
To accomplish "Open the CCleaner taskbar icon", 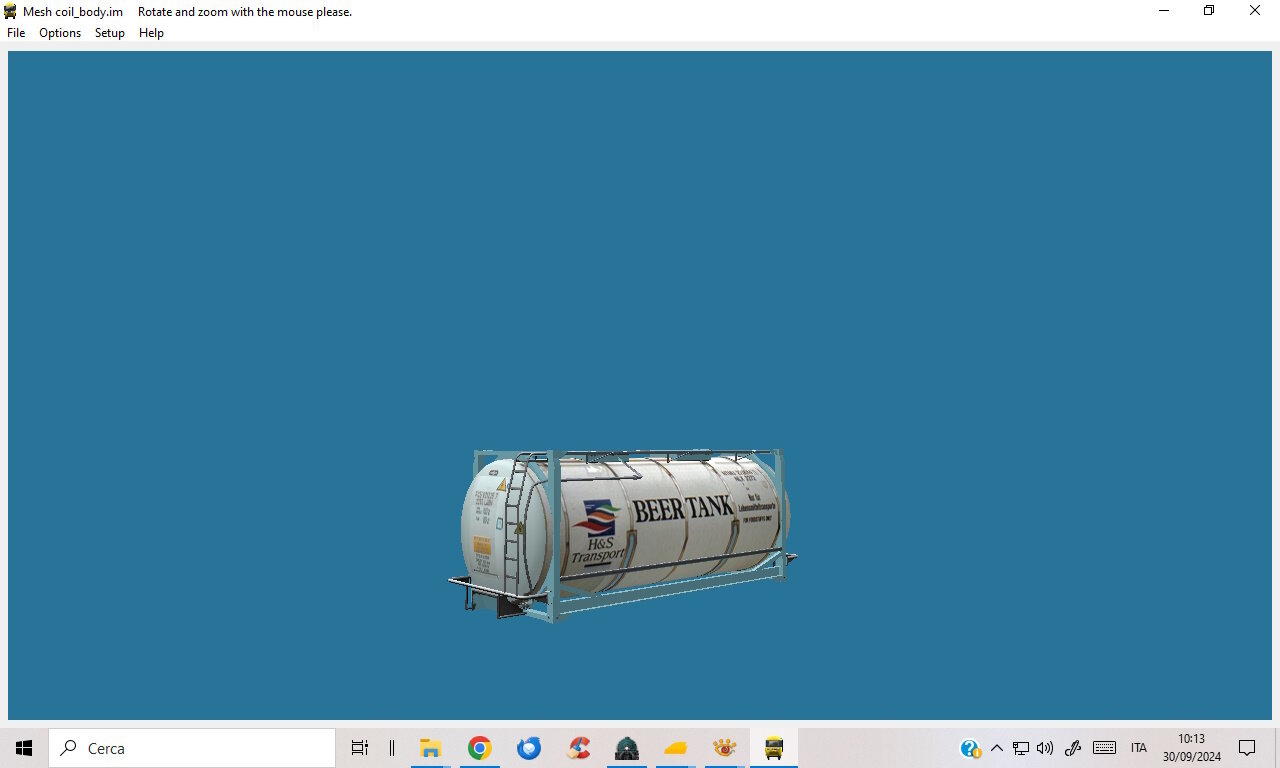I will (x=578, y=748).
